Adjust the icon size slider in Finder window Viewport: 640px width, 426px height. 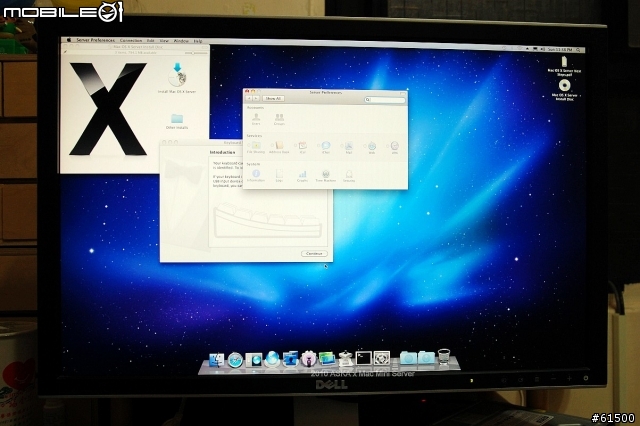pyautogui.click(x=195, y=53)
